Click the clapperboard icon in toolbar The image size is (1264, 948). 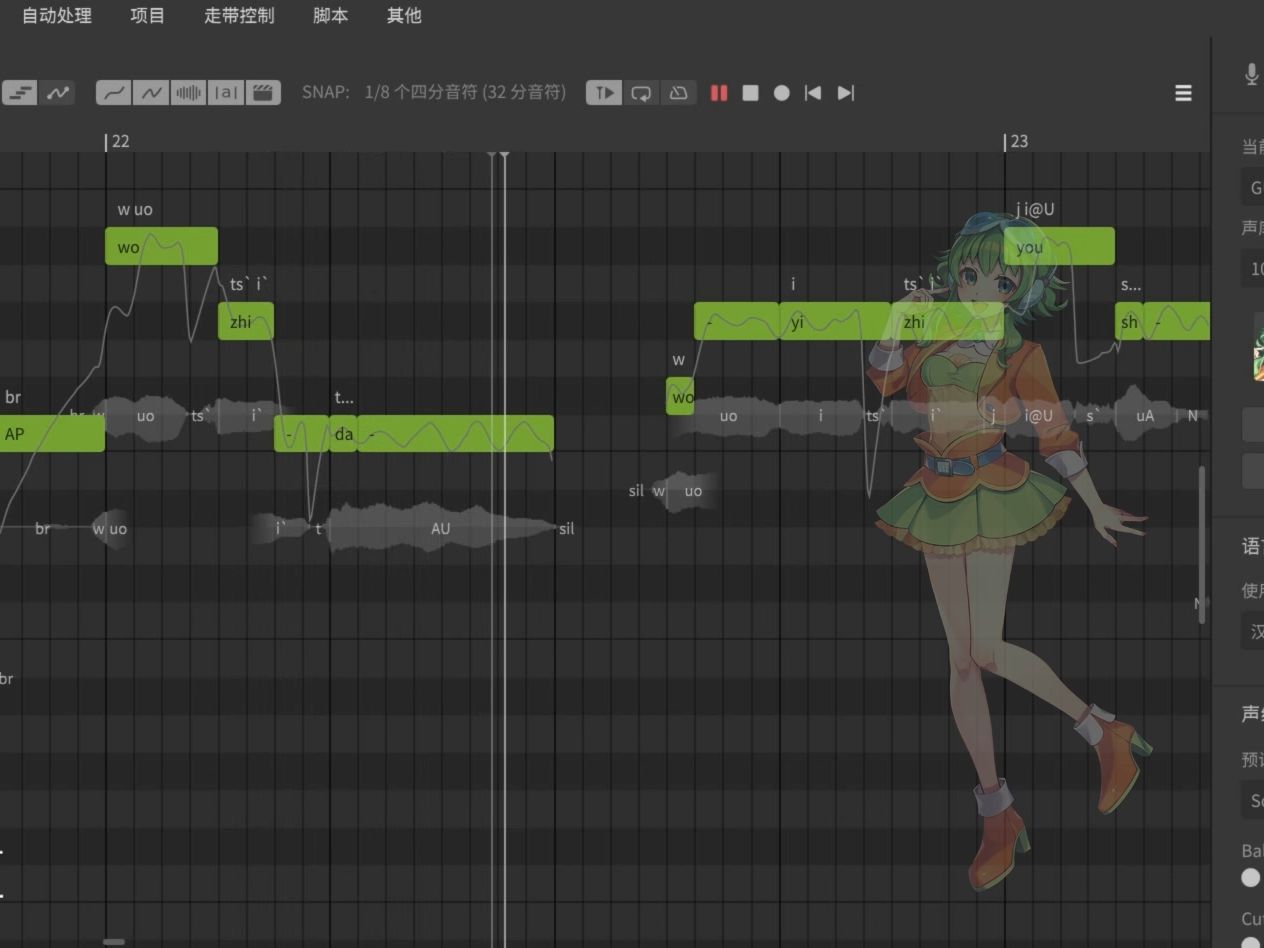263,93
